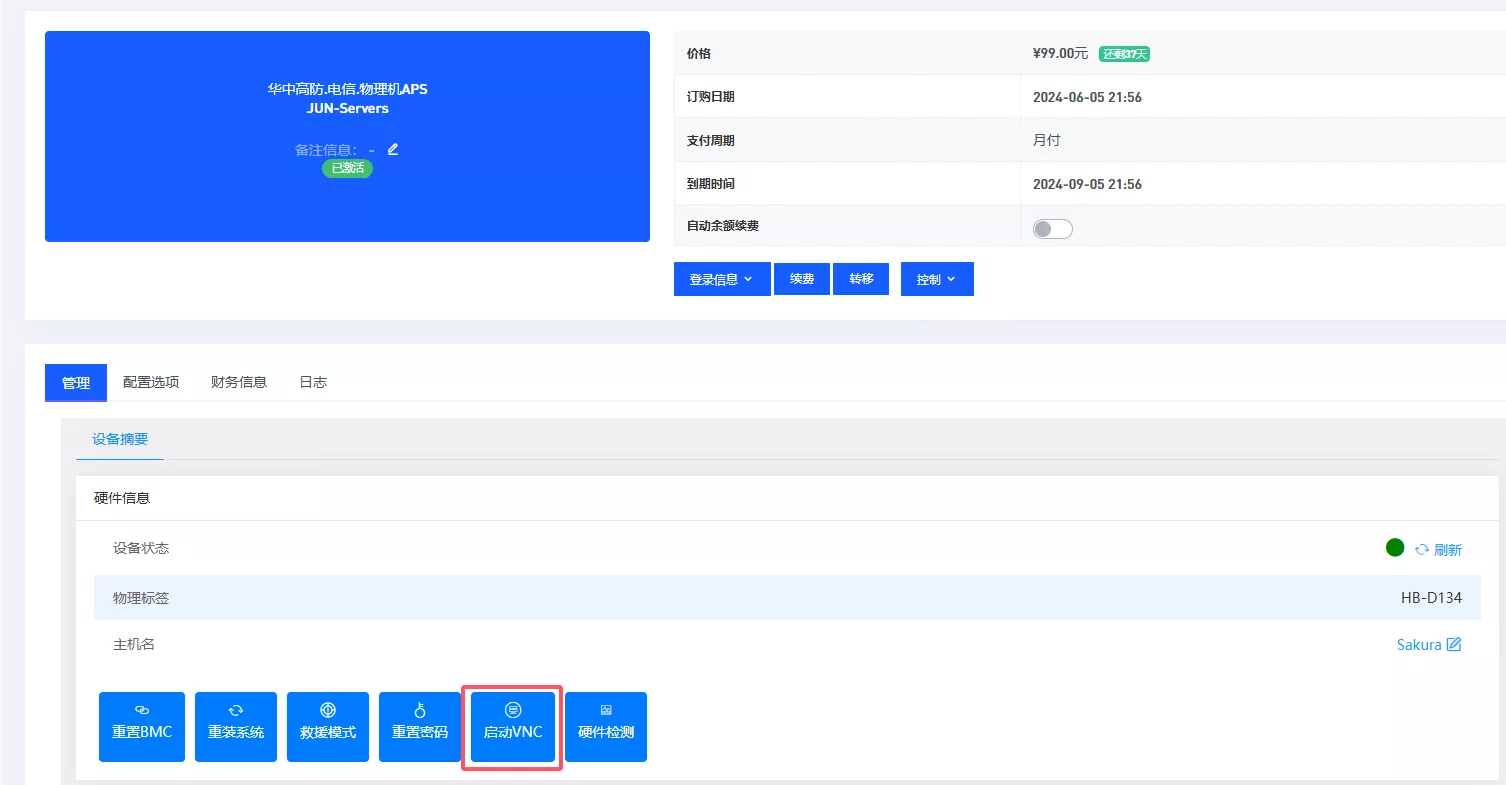Screen dimensions: 1506x785
Task: Click the 重装系统 reinstall icon button
Action: click(x=236, y=726)
